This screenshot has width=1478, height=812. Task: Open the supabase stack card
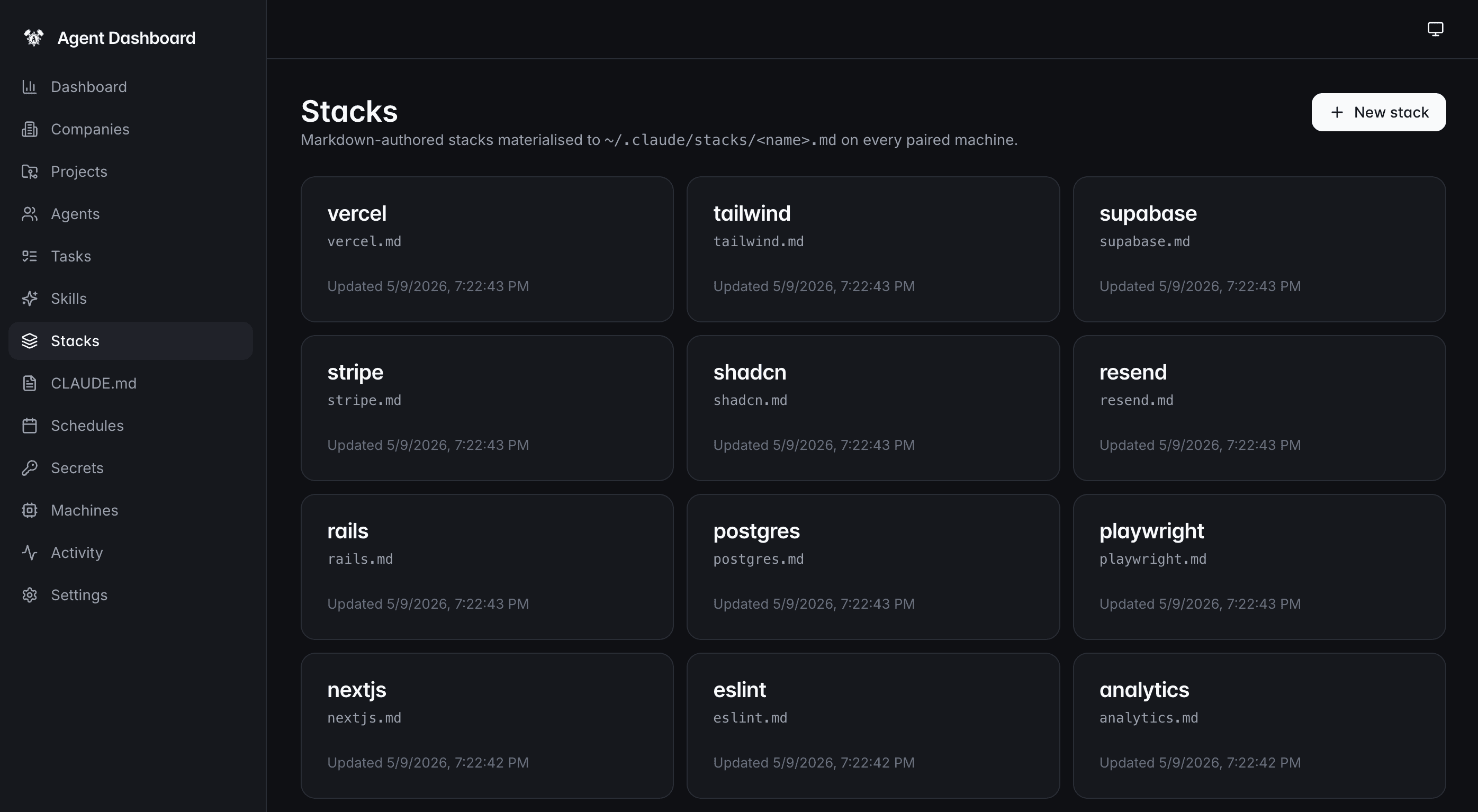(1259, 250)
